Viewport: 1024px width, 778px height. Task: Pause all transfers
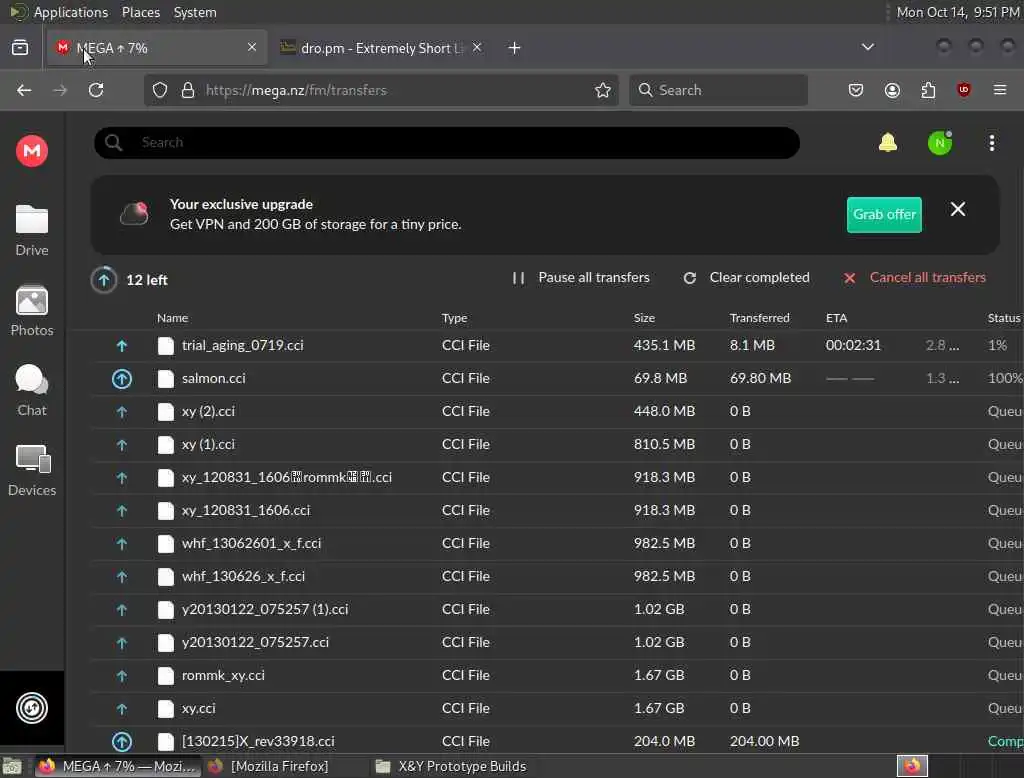click(x=581, y=278)
